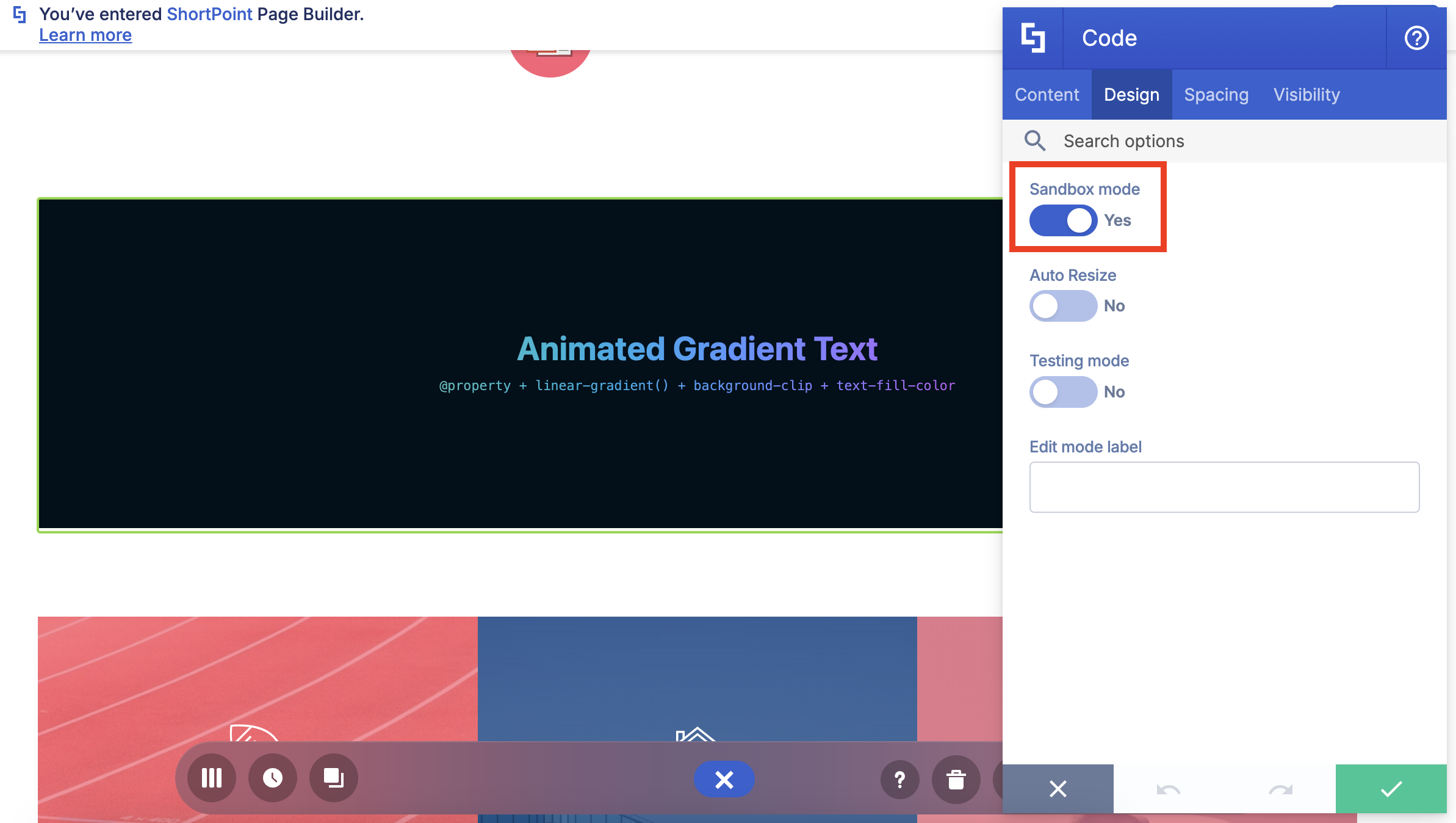This screenshot has height=823, width=1456.
Task: Open the clock history icon in bottom toolbar
Action: point(273,778)
